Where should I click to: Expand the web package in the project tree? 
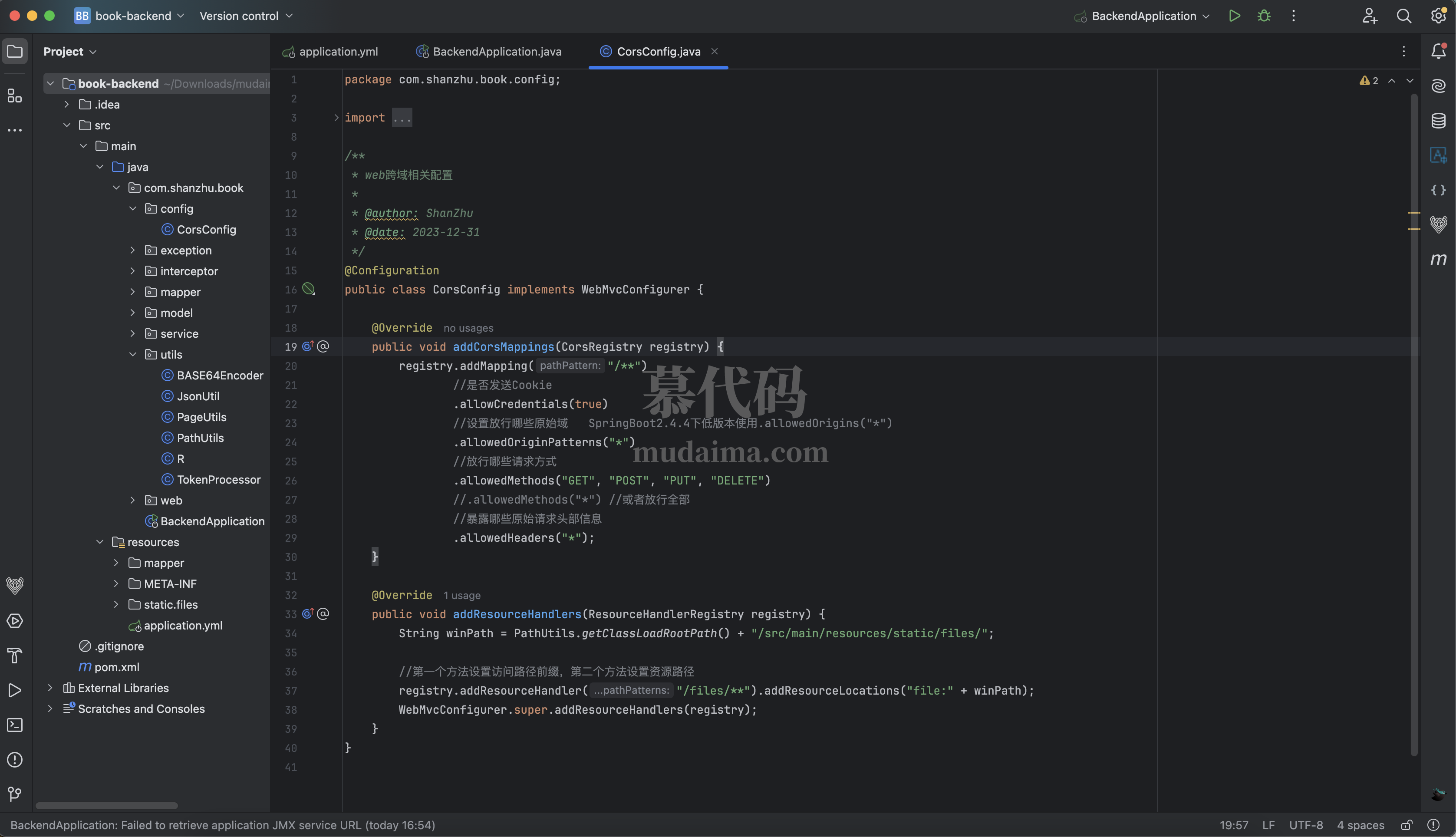point(133,500)
